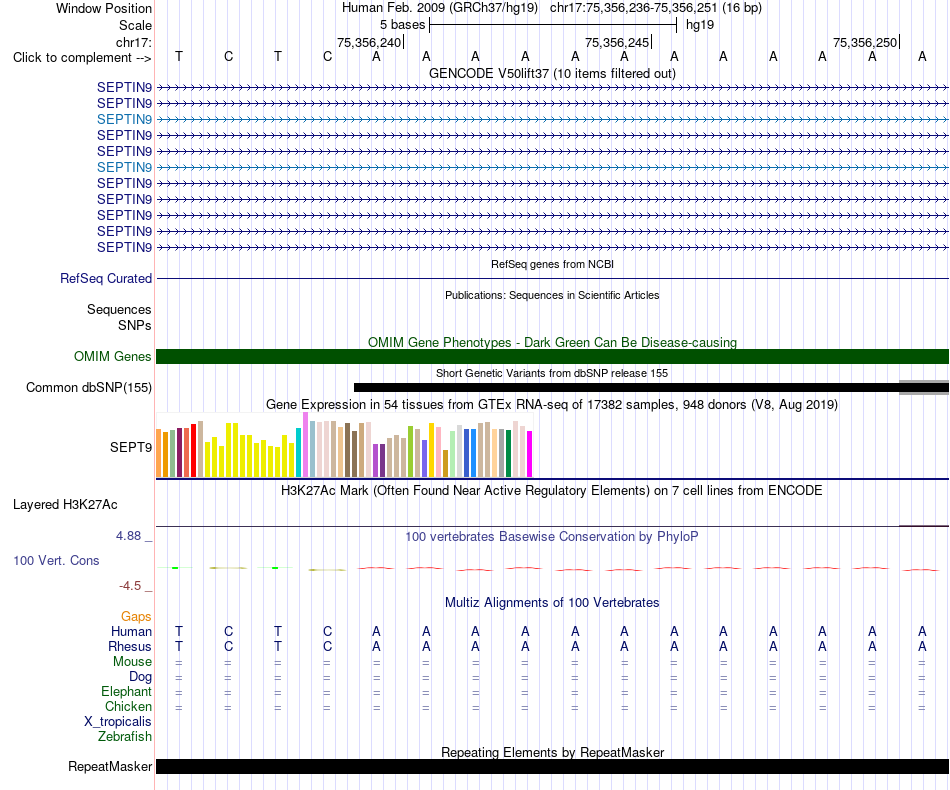Click the Rhesus alignment row label
950x790 pixels.
tap(130, 646)
